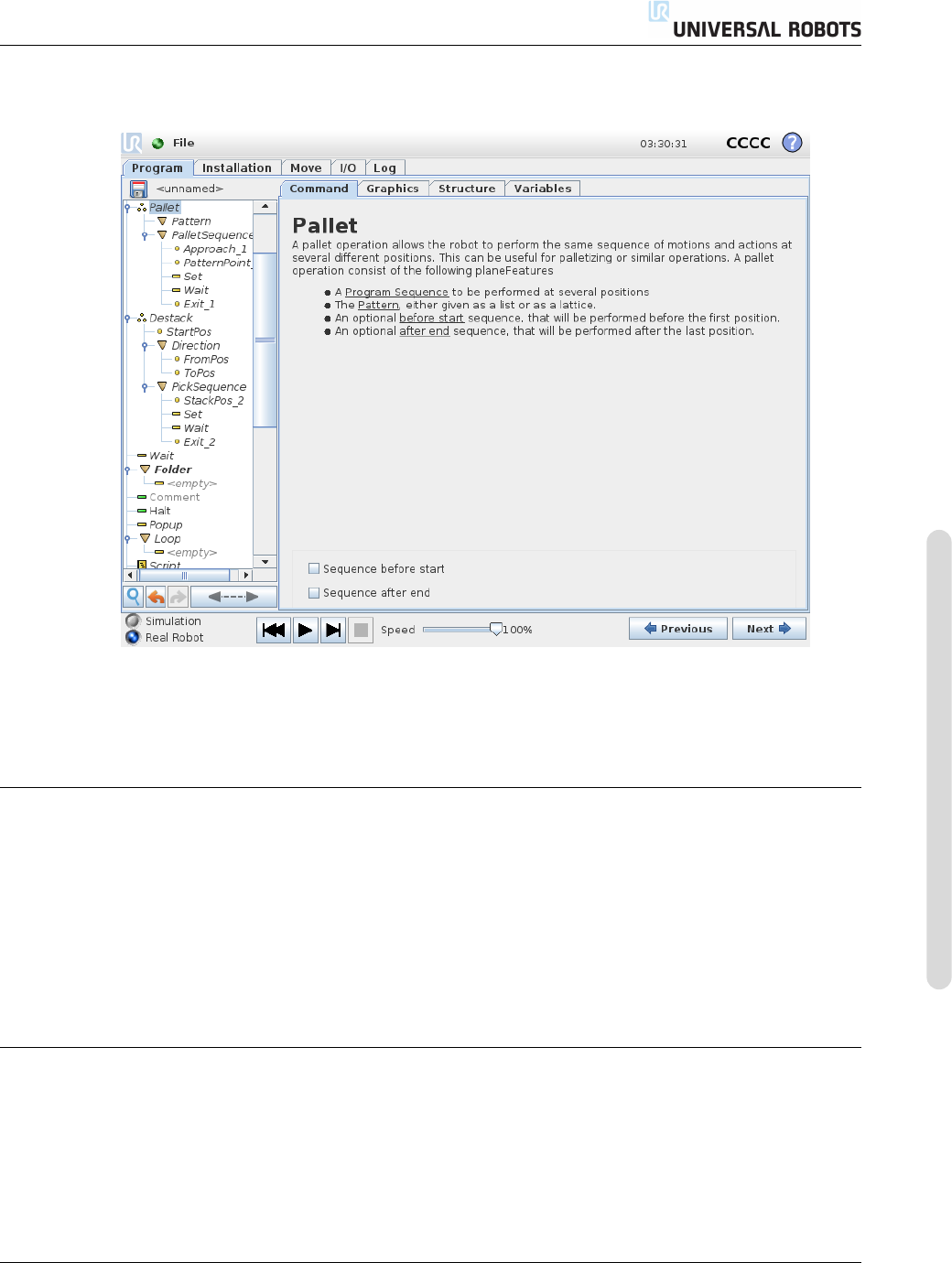Select the Command tab
952x1263 pixels.
(319, 189)
